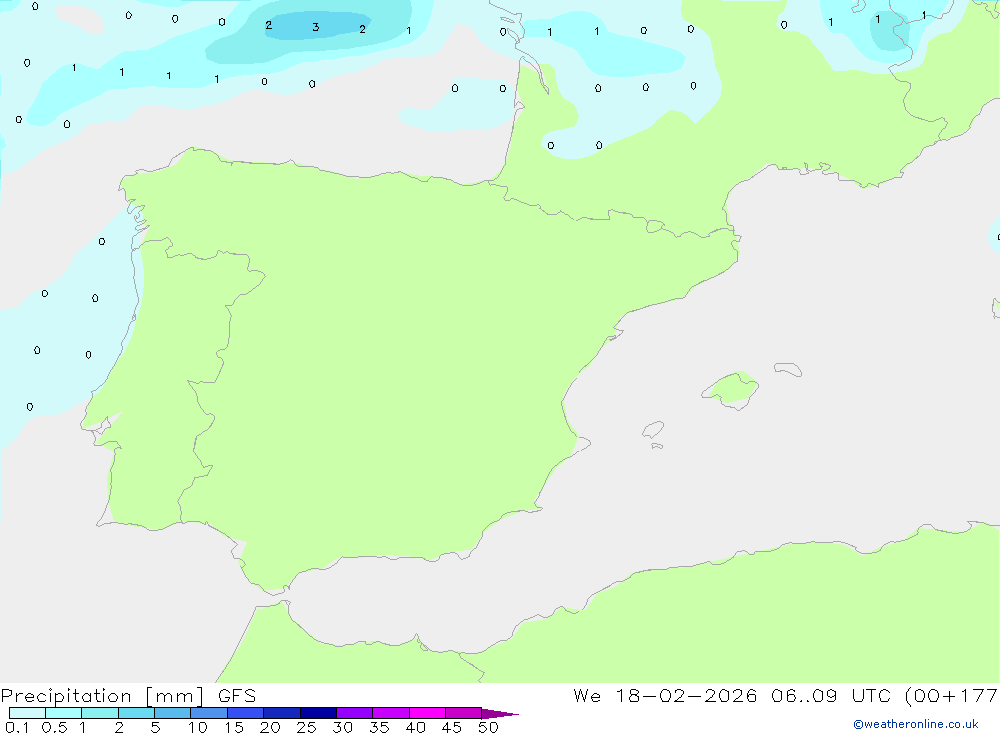The width and height of the screenshot is (1000, 733).
Task: Click the 20–25 mm legend color swatch
Action: point(281,713)
